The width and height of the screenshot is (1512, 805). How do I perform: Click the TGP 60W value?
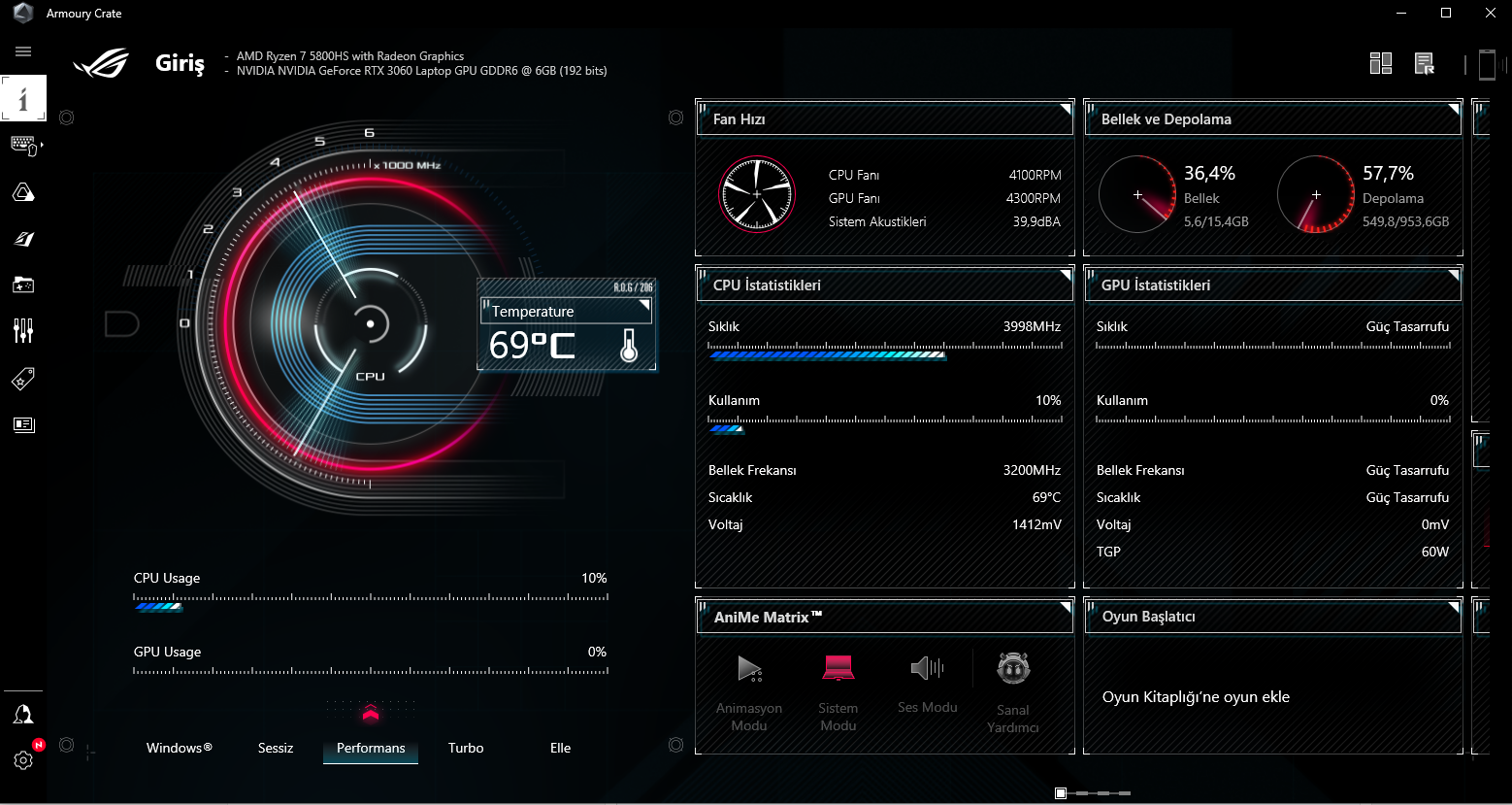[x=1435, y=552]
